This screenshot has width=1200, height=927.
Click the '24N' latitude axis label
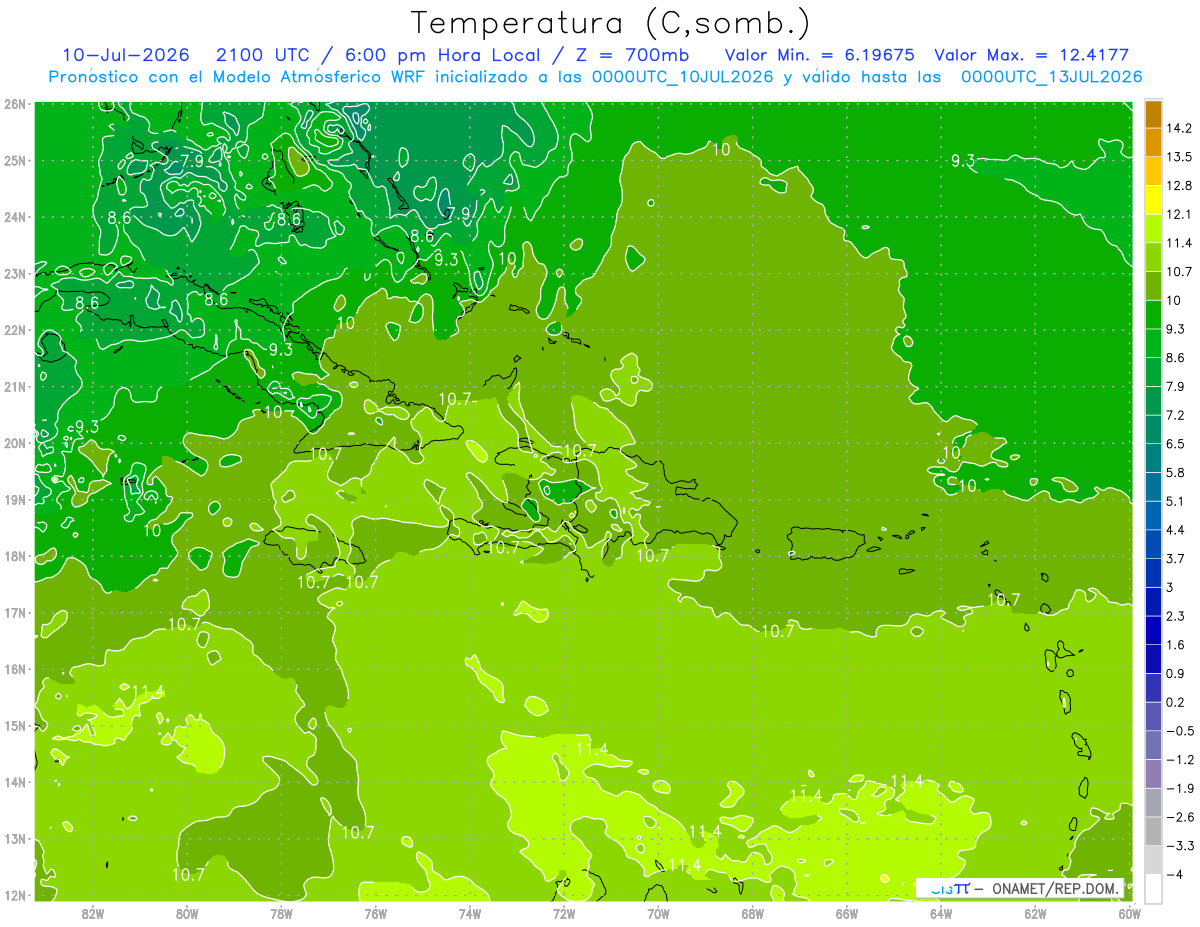pos(15,217)
